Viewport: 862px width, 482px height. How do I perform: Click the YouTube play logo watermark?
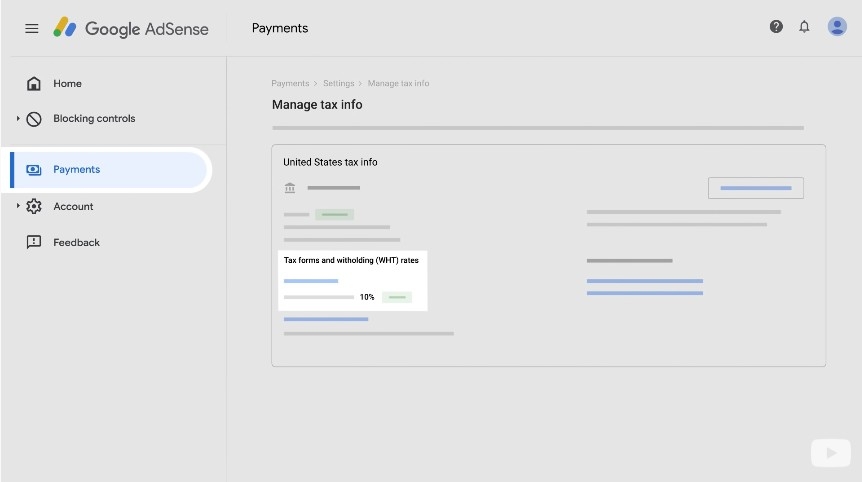830,453
